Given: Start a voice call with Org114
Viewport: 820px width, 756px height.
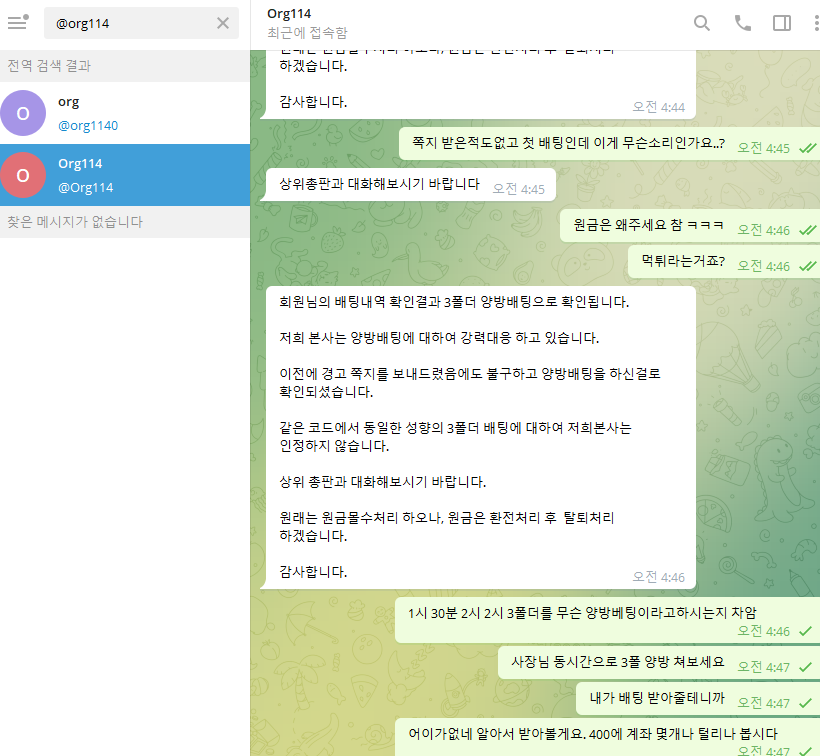Looking at the screenshot, I should [742, 23].
